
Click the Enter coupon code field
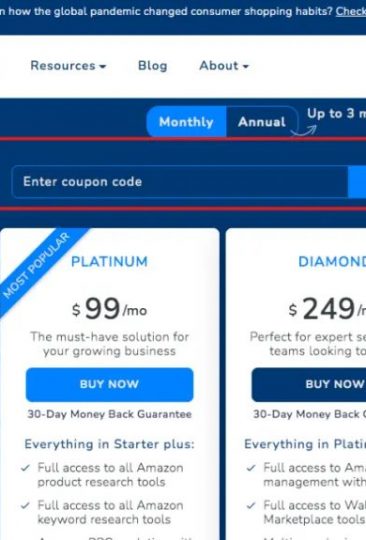point(179,182)
